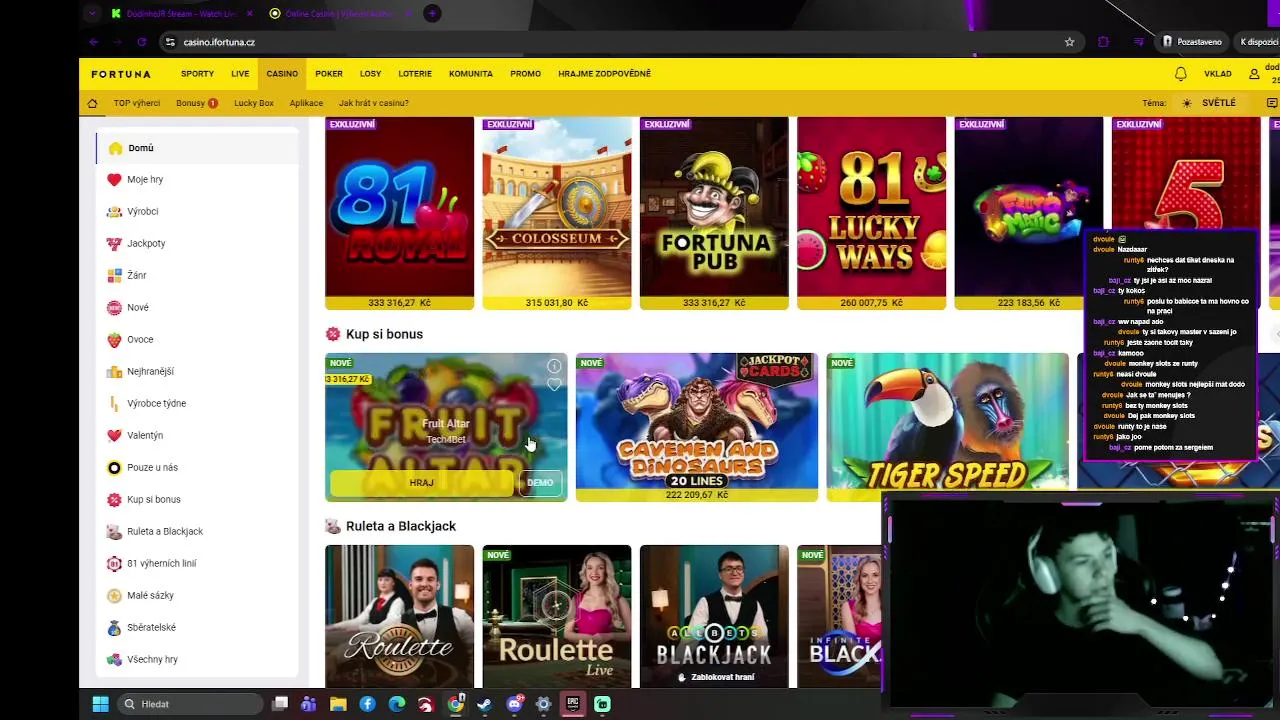
Task: Open the Jackpoty category
Action: (x=197, y=244)
